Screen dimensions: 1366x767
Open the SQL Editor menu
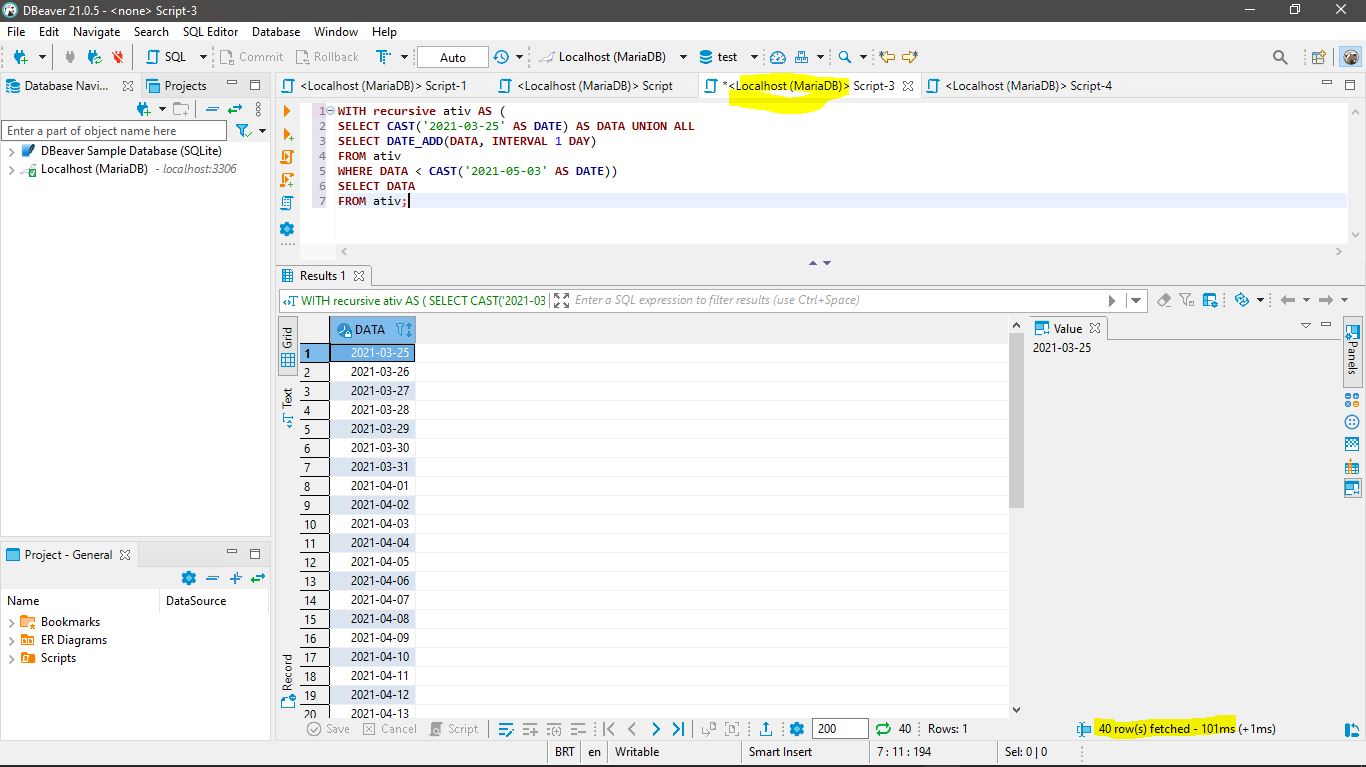210,31
